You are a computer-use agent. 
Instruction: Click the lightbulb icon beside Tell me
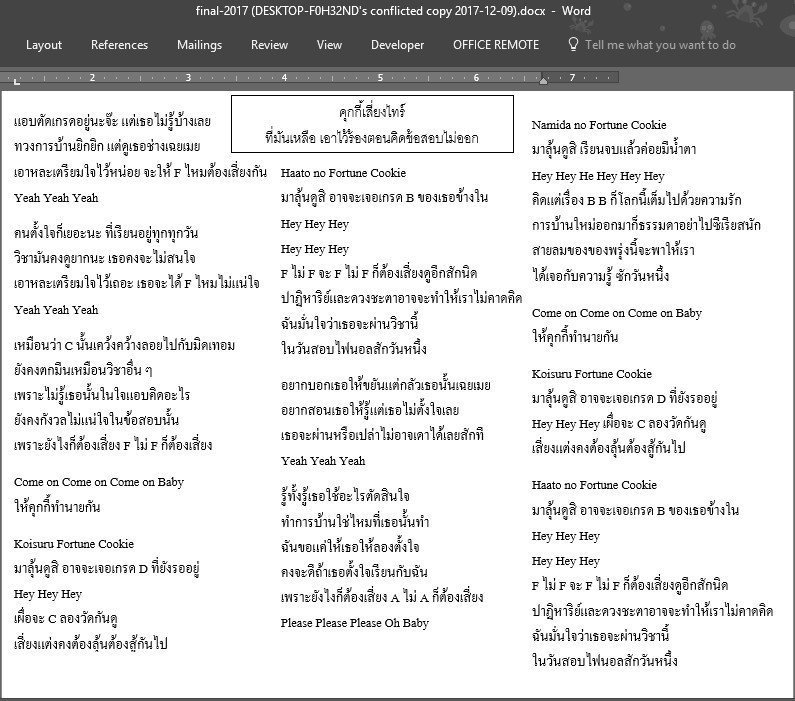tap(573, 44)
